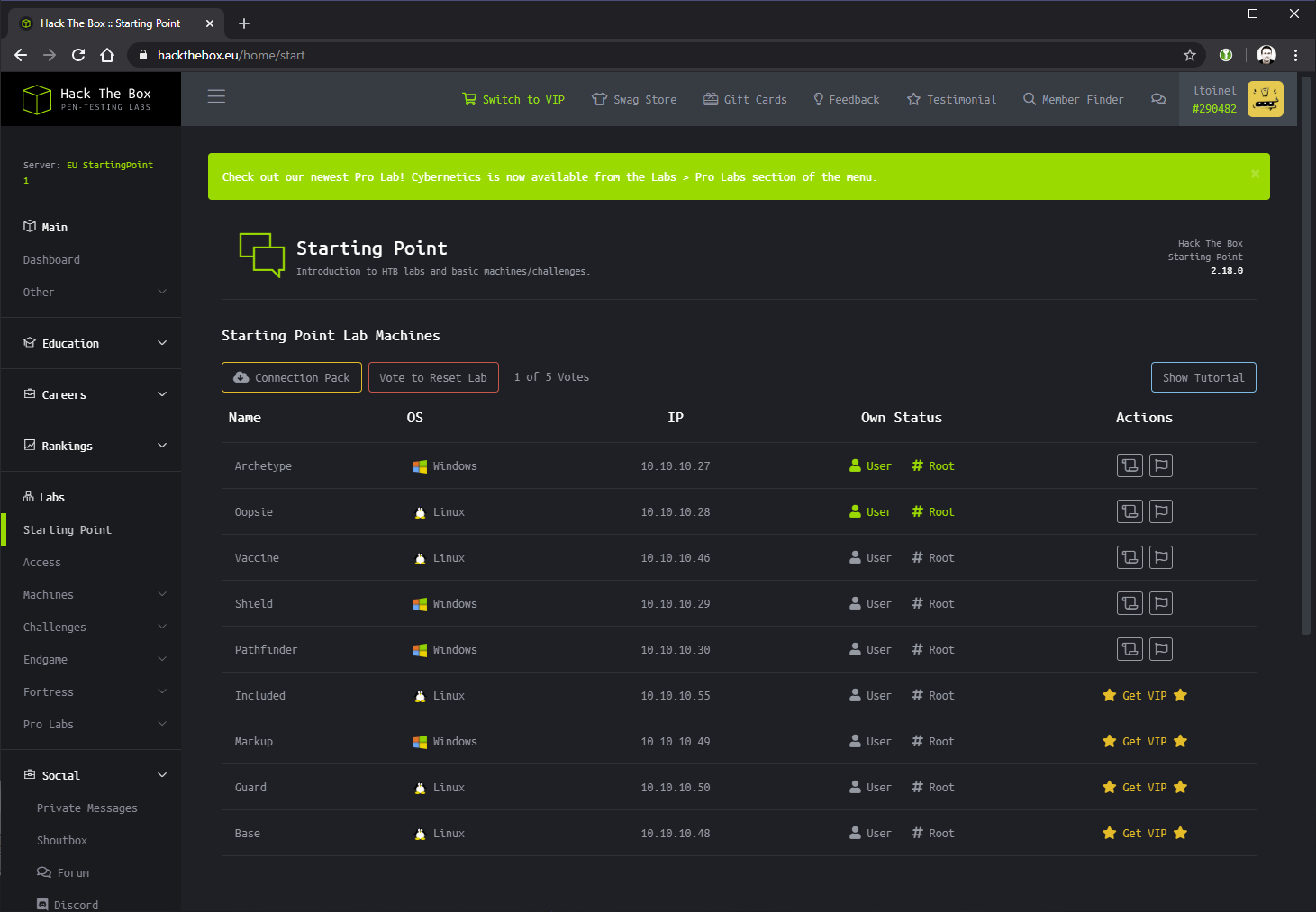Click the green browser extension icon
This screenshot has width=1316, height=912.
(x=1226, y=55)
